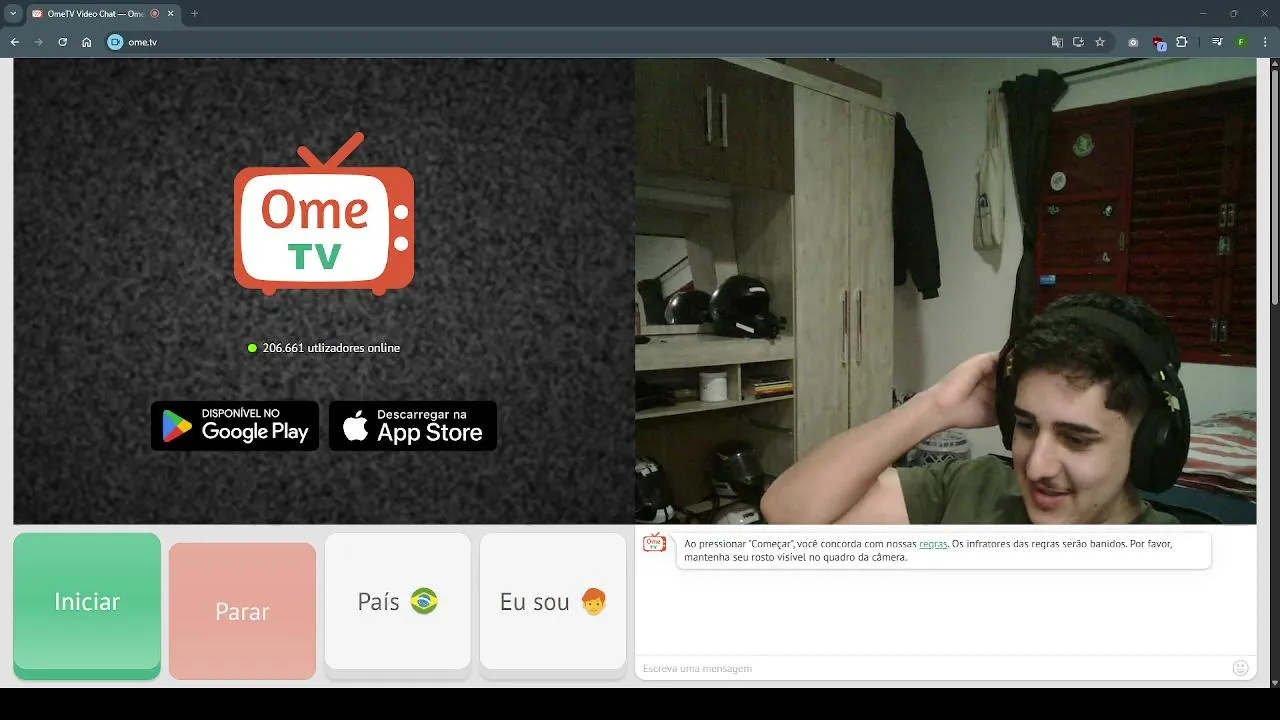Click the 206.661 utilizadores online text
1280x720 pixels.
[x=331, y=348]
